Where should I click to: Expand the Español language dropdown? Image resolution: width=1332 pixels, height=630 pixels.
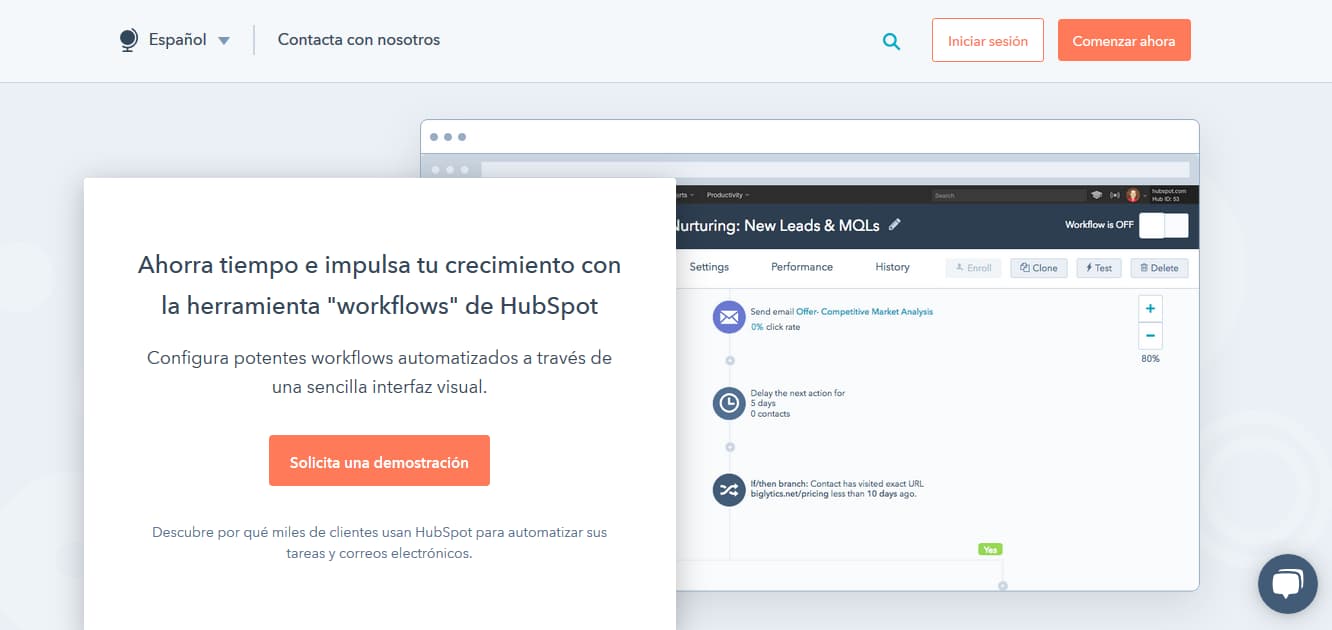(x=223, y=40)
